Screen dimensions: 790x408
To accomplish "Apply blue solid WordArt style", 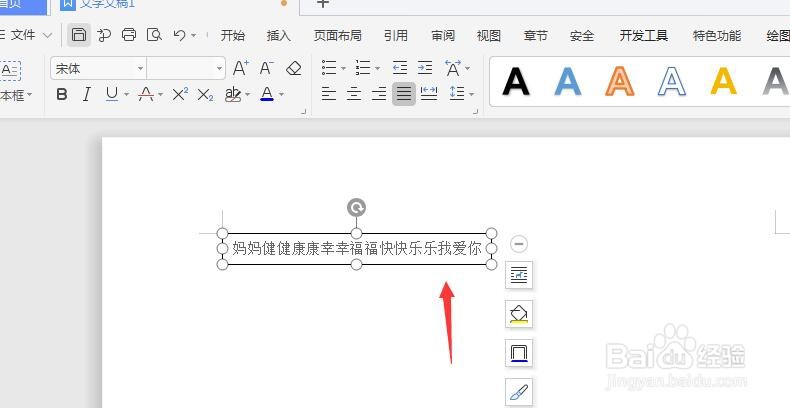I will coord(568,82).
